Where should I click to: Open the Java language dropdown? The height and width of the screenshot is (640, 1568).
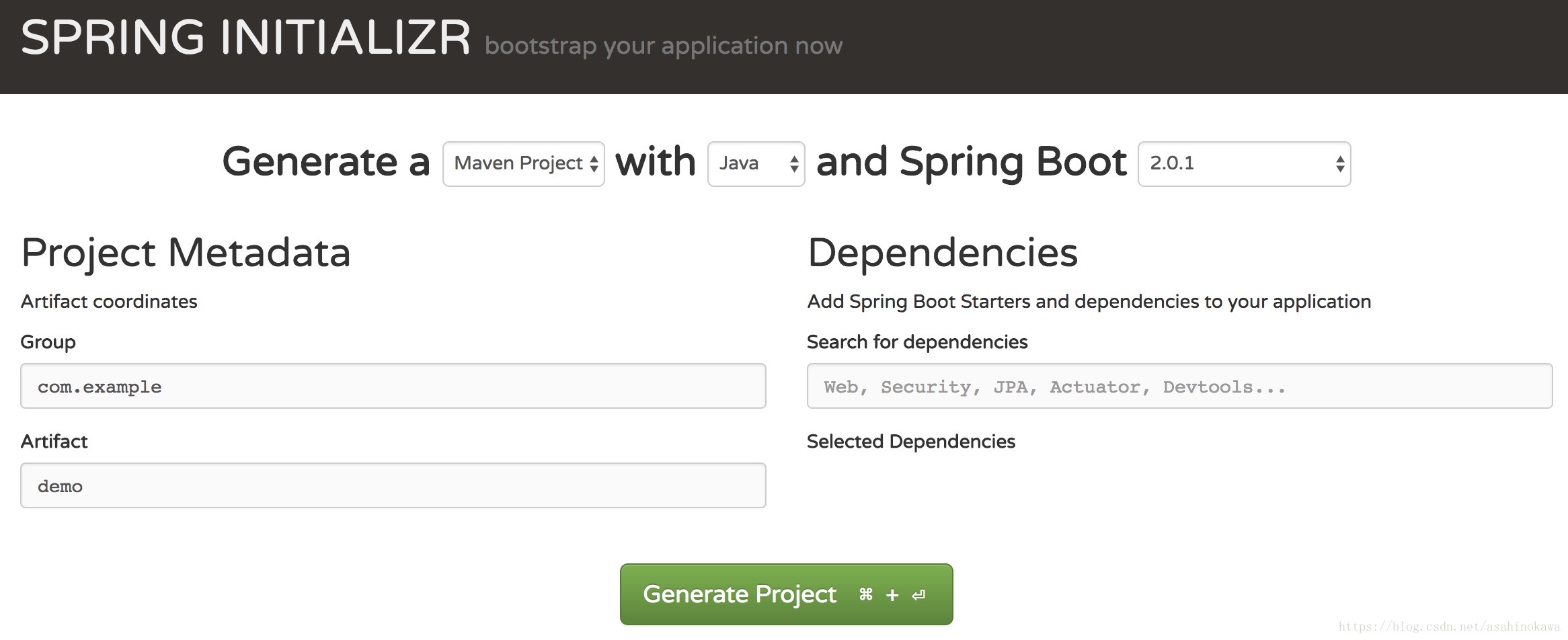(756, 163)
